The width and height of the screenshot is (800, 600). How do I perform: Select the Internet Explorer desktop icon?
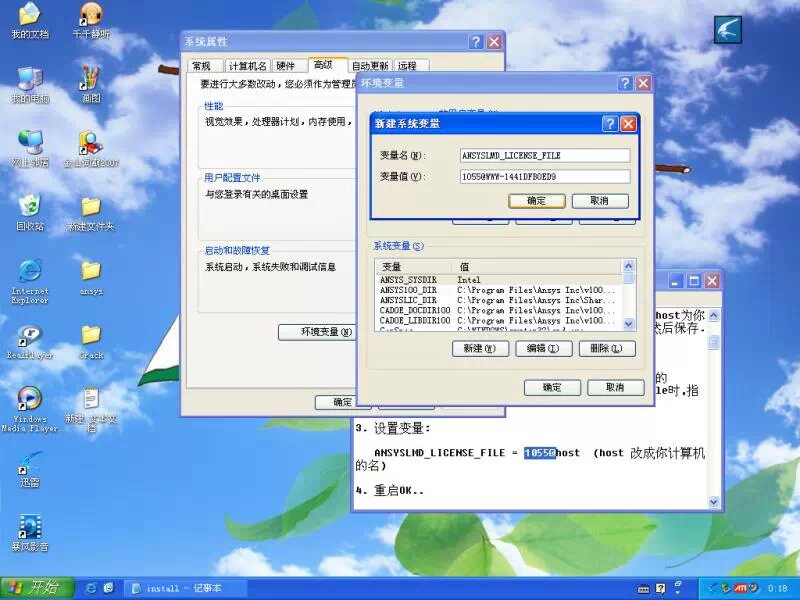(30, 271)
